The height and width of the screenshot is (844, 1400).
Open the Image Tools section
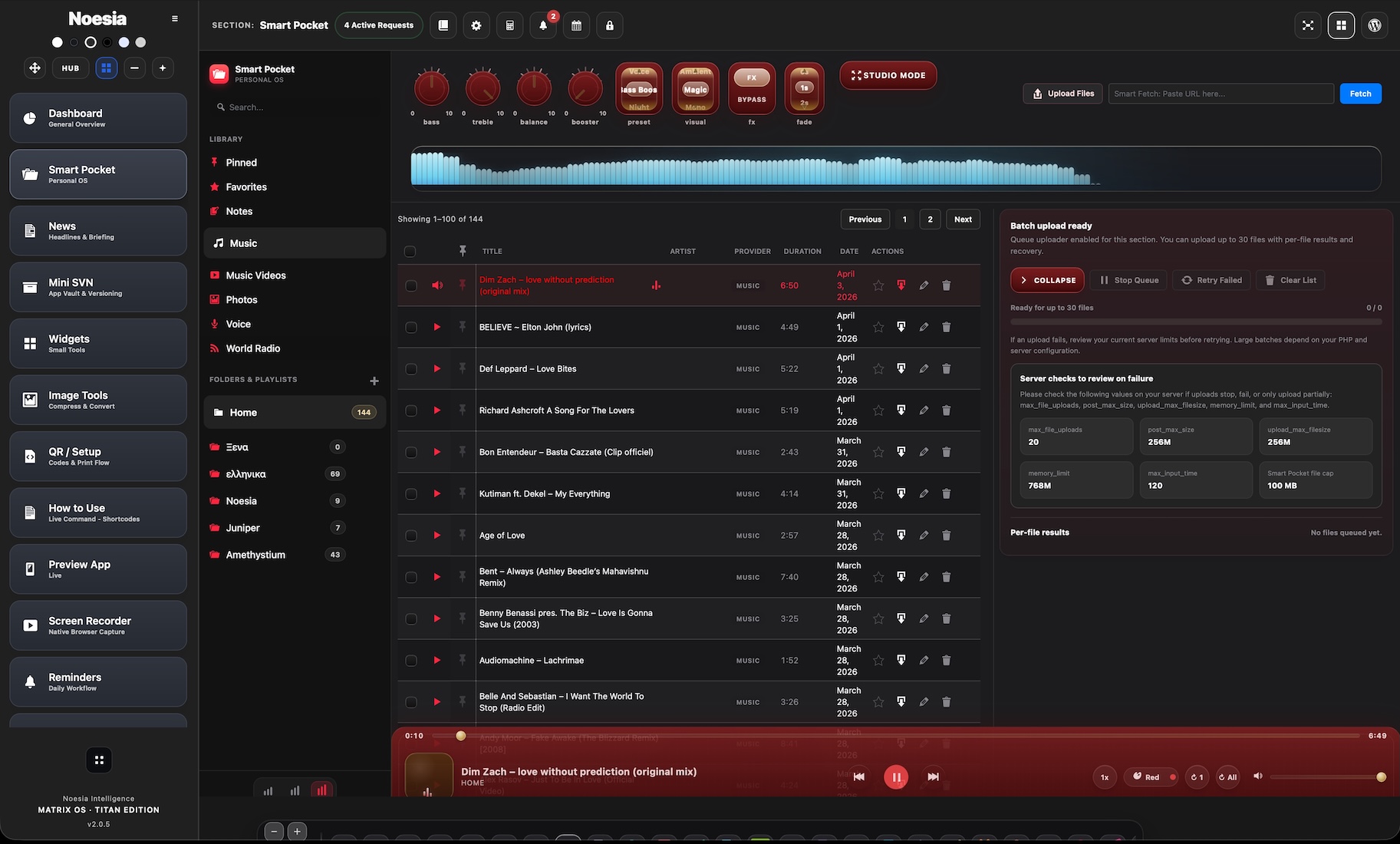tap(98, 400)
